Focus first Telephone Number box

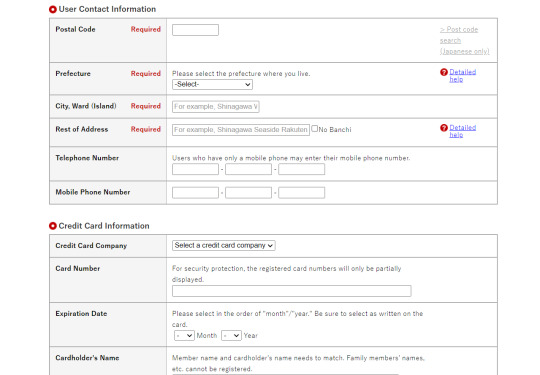(x=195, y=169)
